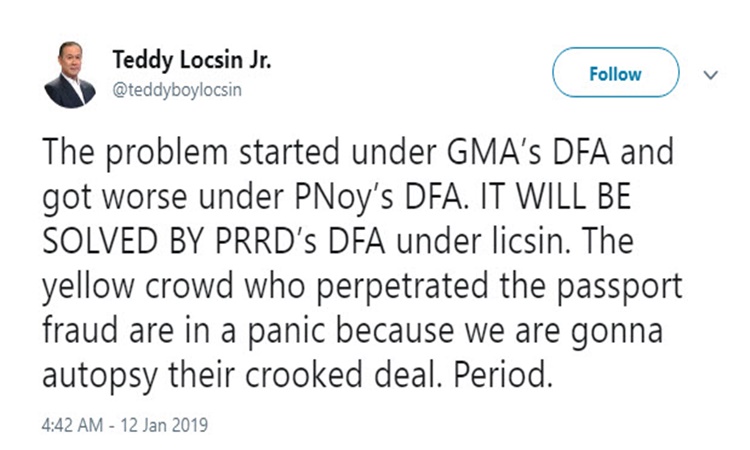Image resolution: width=750 pixels, height=450 pixels.
Task: Click the word autopsy in the tweet
Action: coord(99,376)
